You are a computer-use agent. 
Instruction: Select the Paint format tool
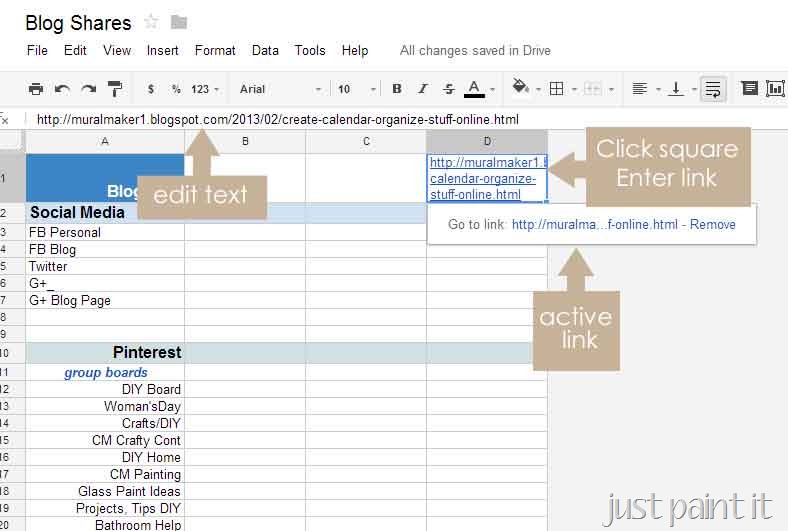(115, 89)
